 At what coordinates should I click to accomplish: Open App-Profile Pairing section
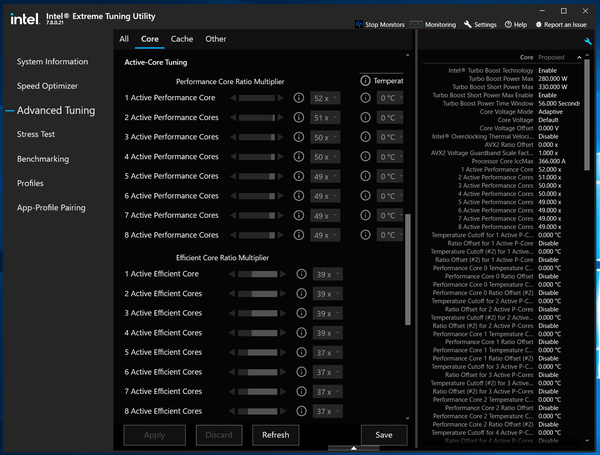point(51,208)
